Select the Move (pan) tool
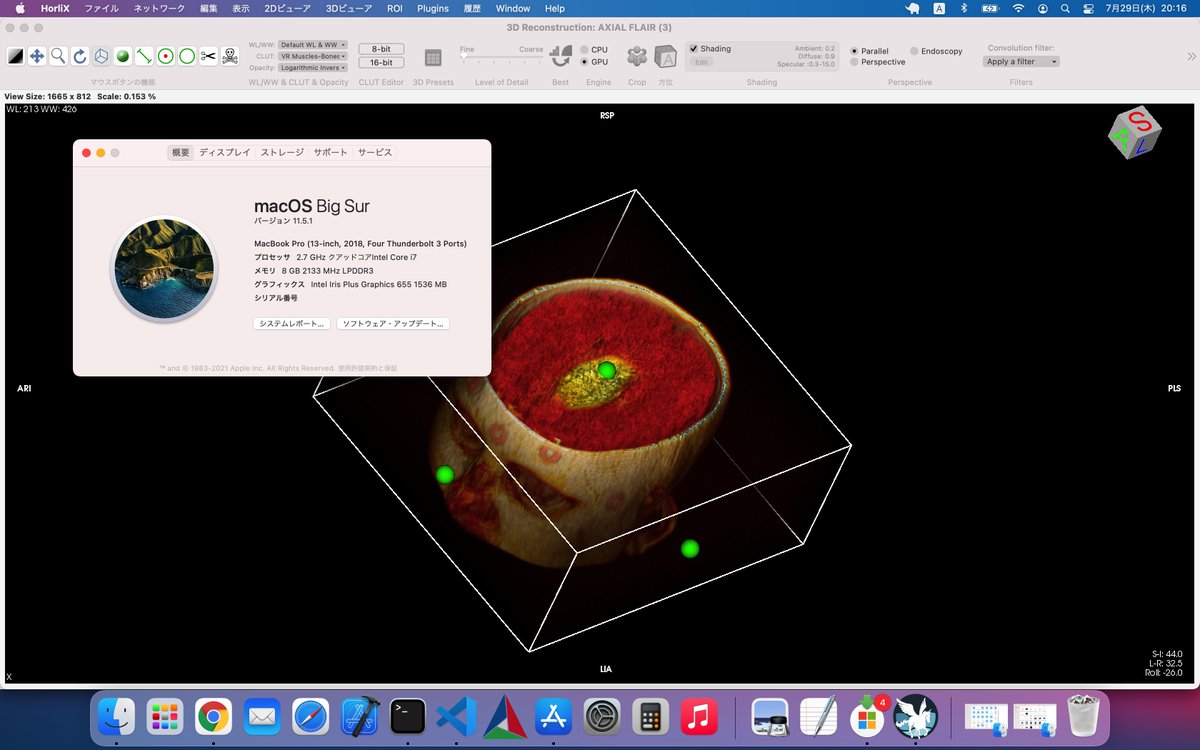1200x750 pixels. [37, 56]
